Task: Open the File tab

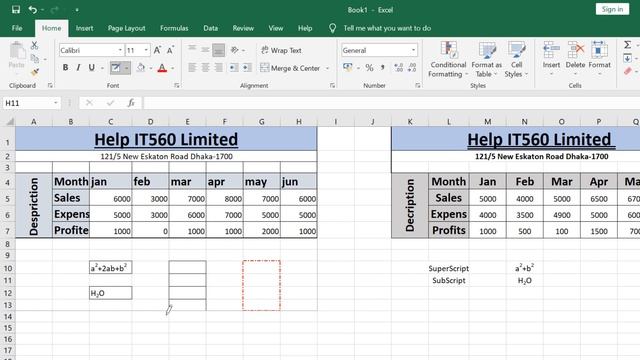Action: (17, 28)
